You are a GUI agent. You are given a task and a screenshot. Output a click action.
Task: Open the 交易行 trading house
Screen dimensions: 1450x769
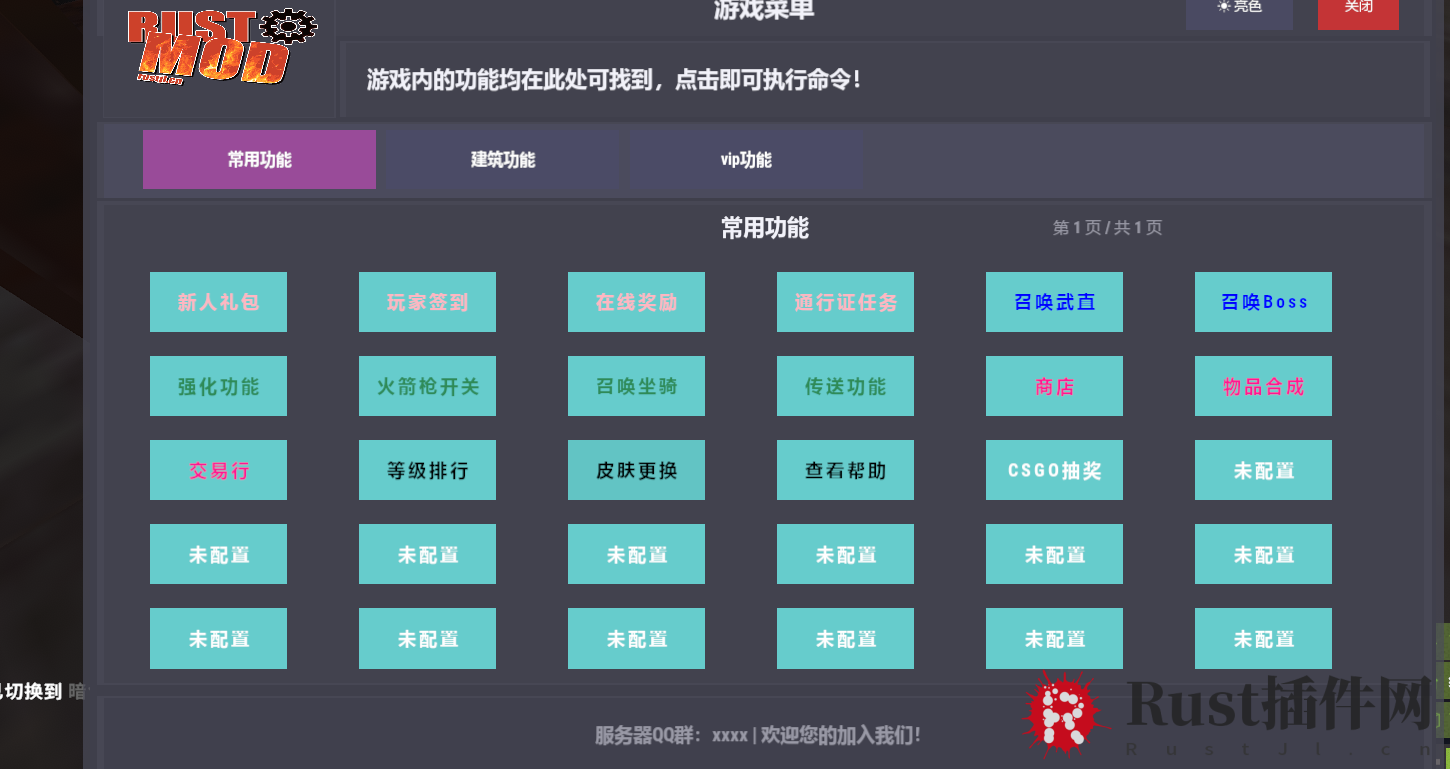pyautogui.click(x=218, y=470)
